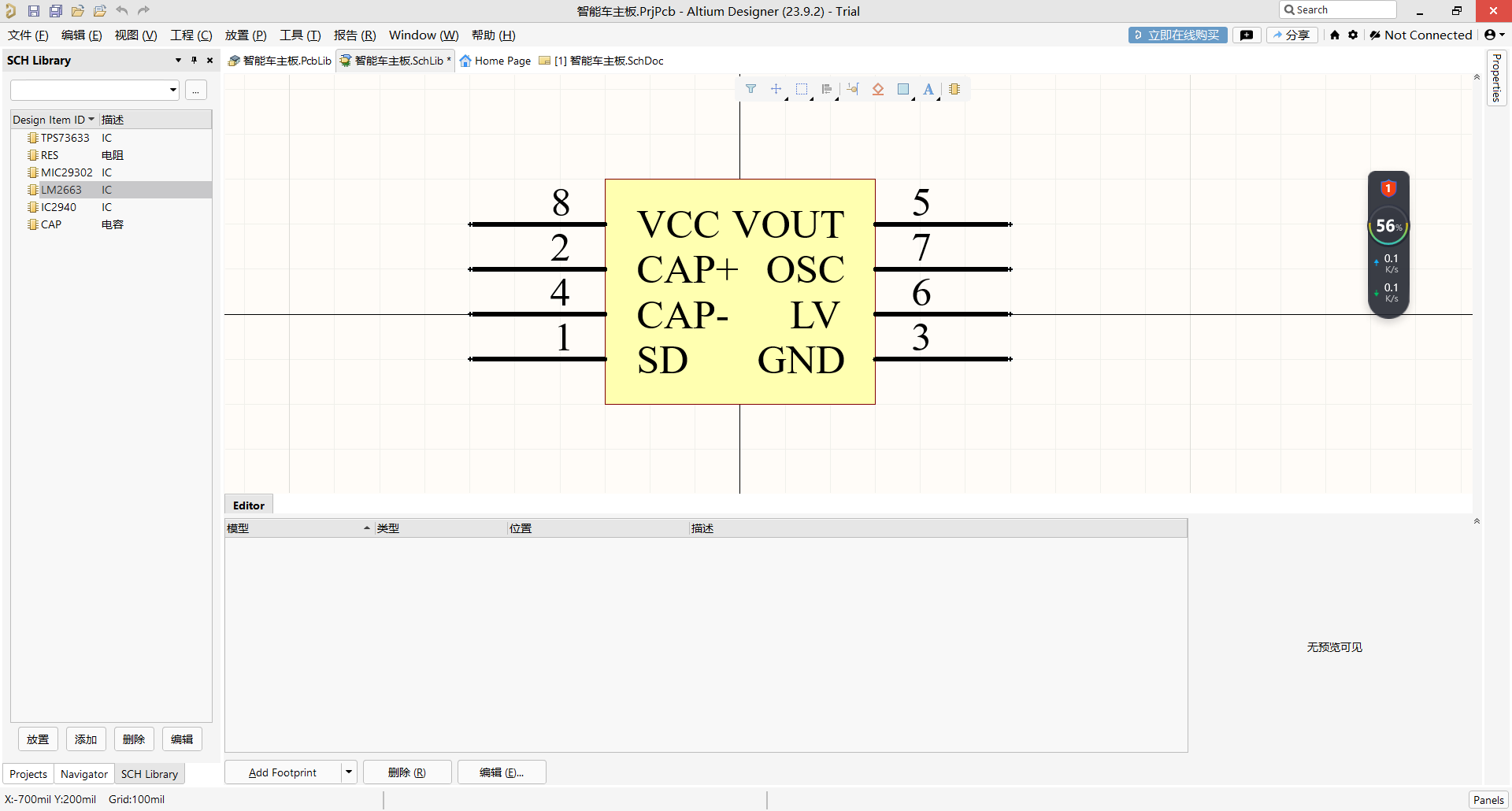Select the MIC29302 component in list
Screen dimensions: 1512x811
coord(67,172)
